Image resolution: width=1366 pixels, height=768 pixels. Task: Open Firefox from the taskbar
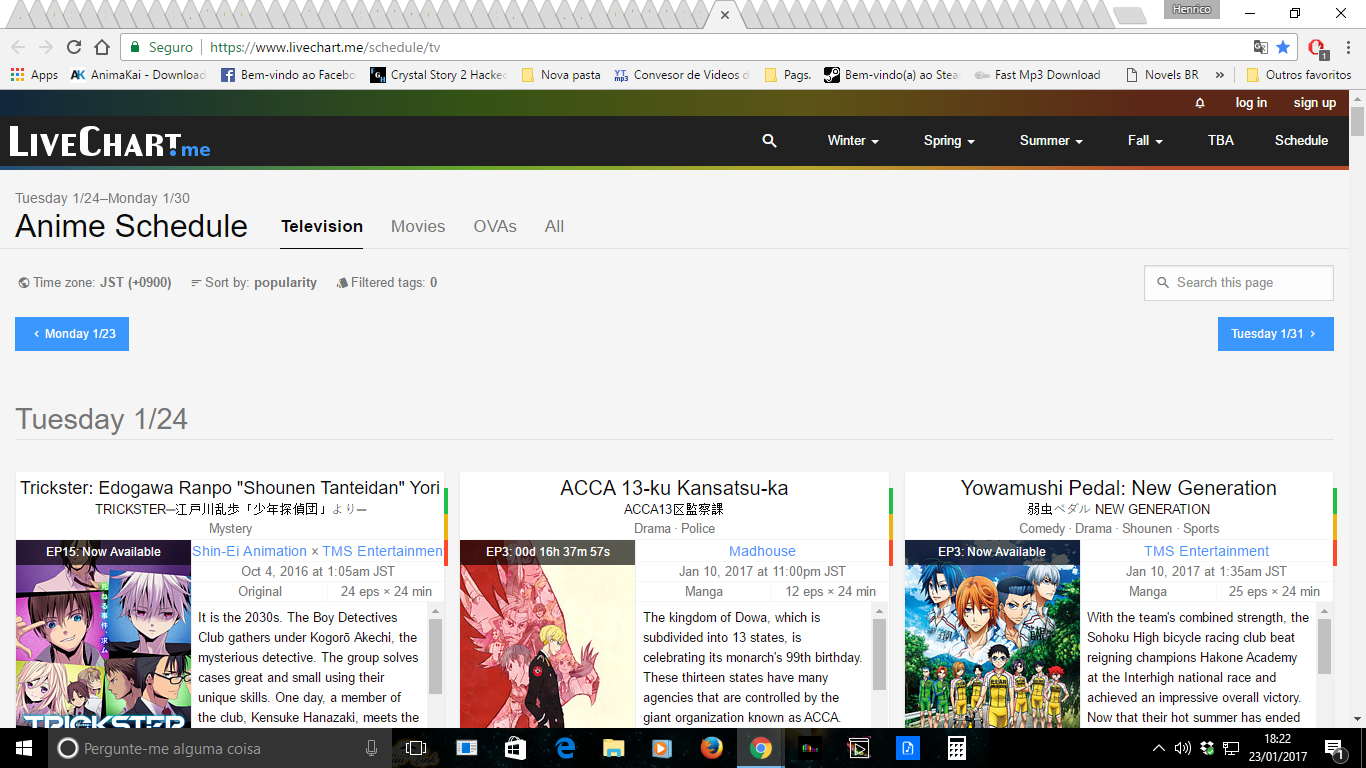tap(711, 748)
